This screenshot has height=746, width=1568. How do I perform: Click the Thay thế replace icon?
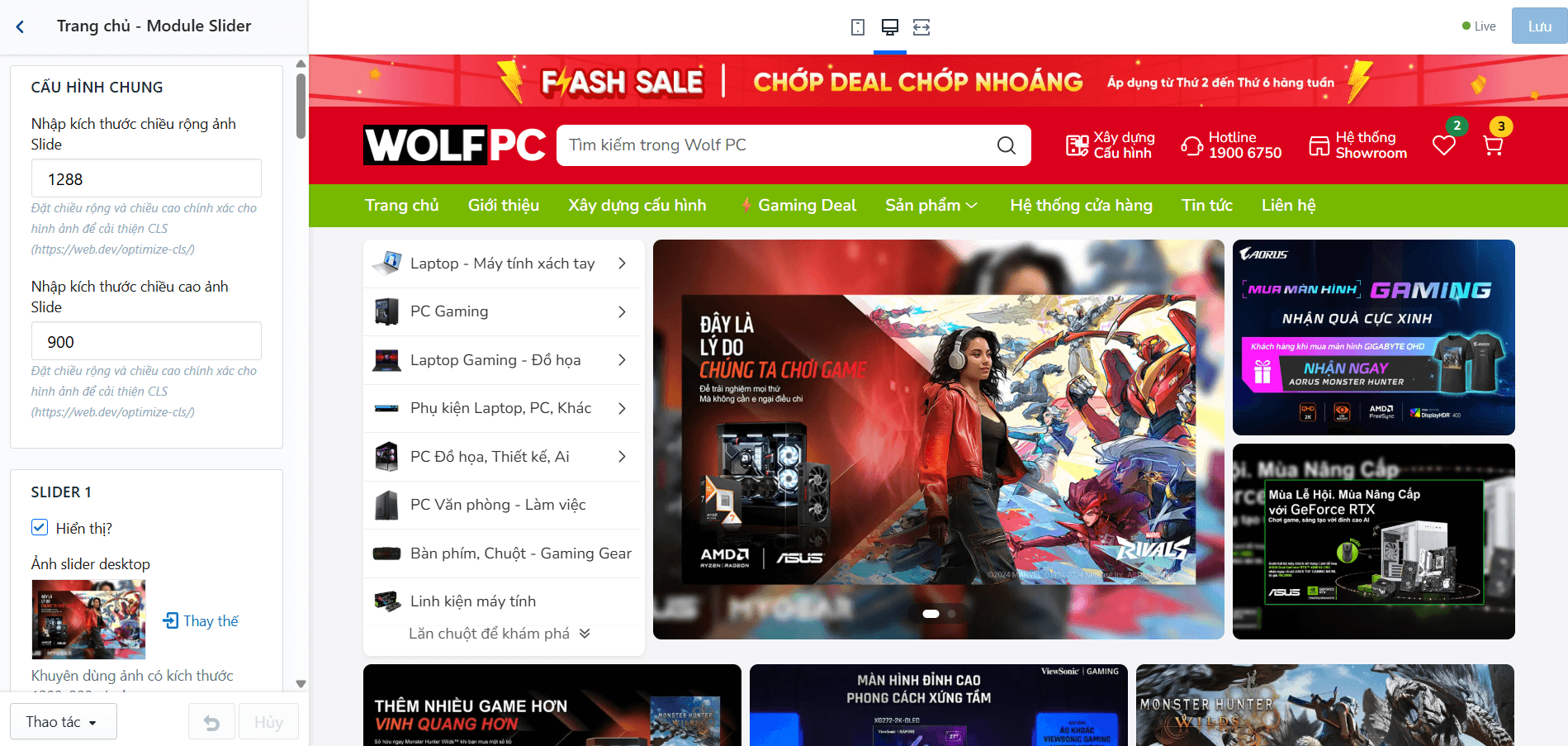(171, 620)
